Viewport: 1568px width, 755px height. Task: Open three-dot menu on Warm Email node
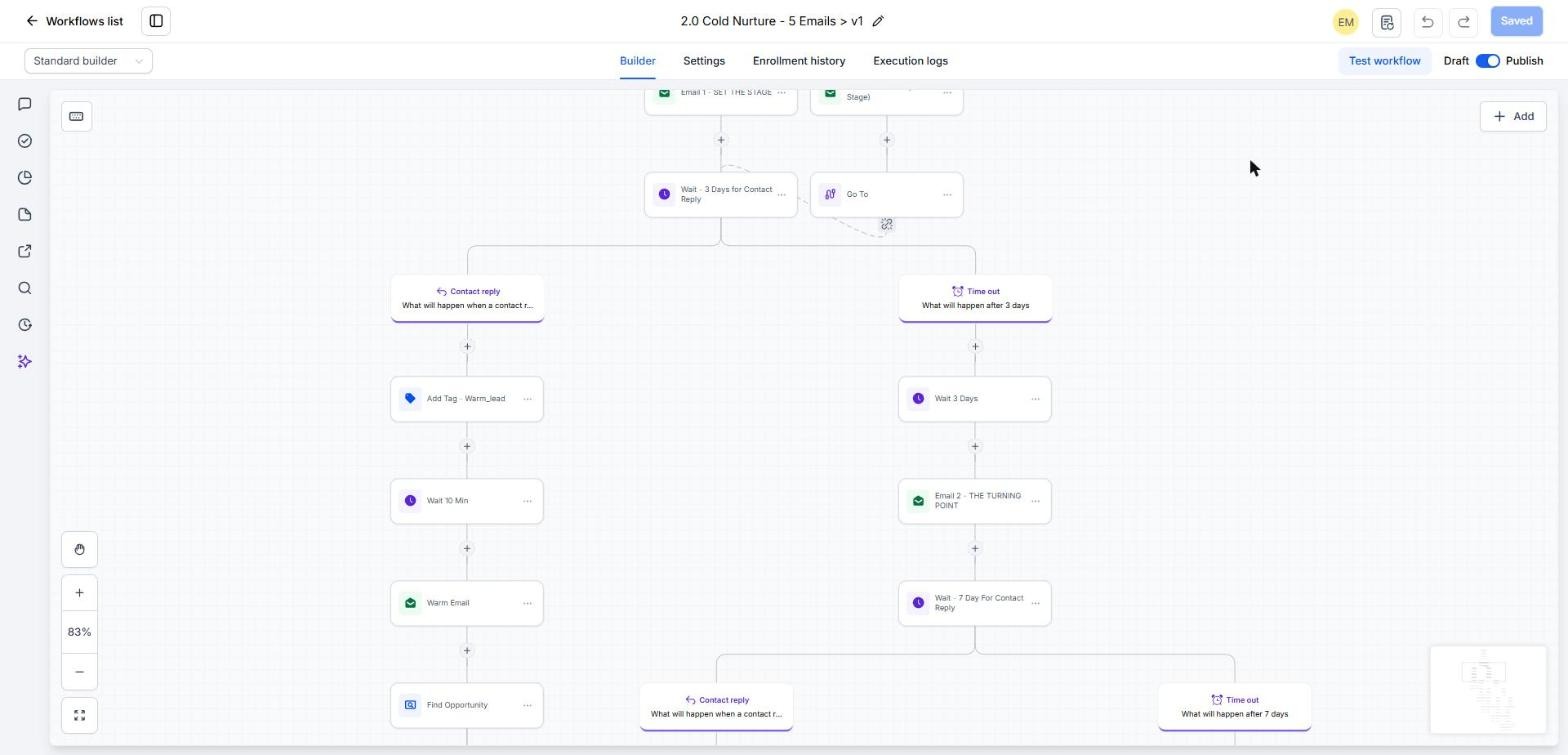click(x=527, y=603)
